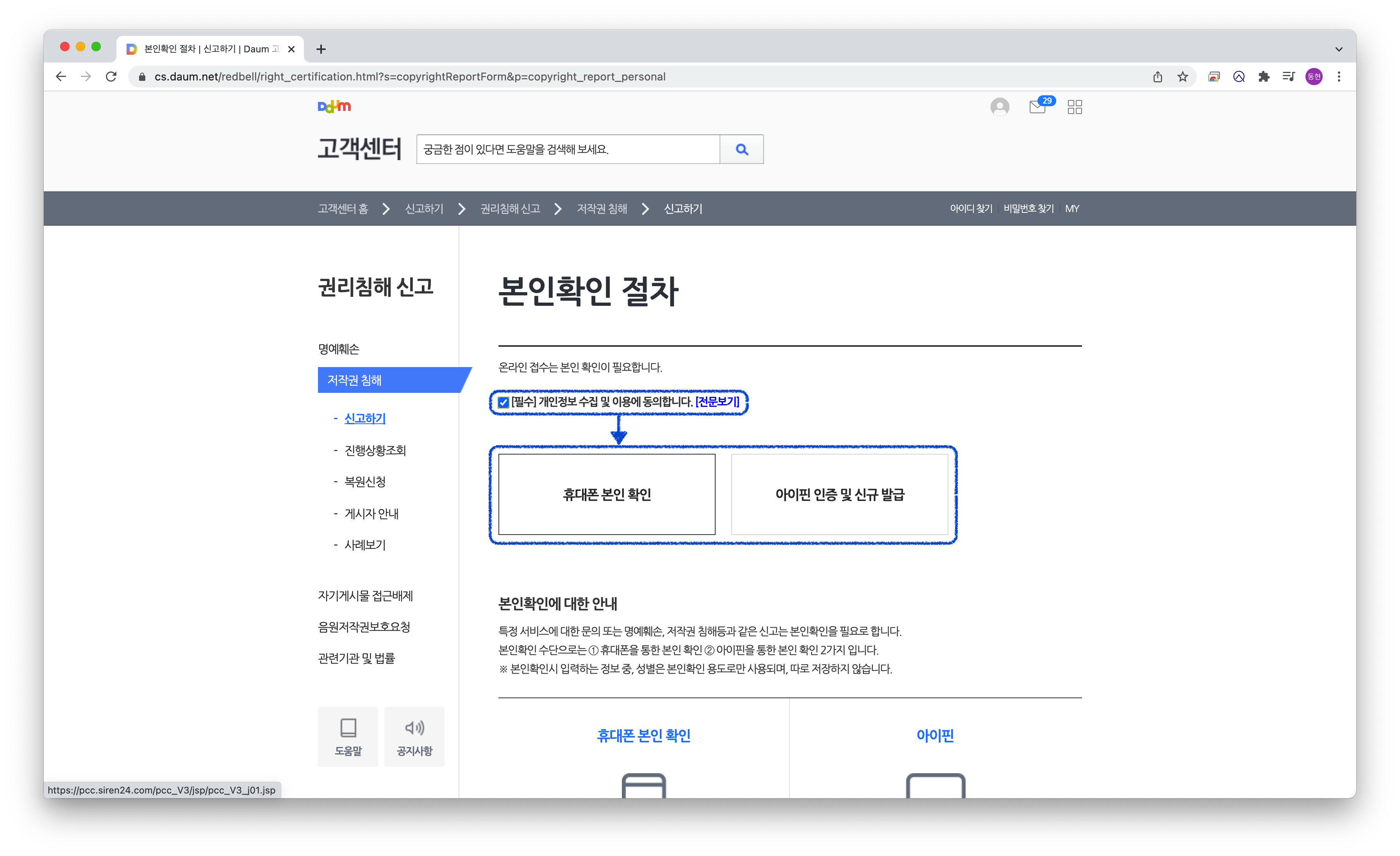Click the browser back arrow
The width and height of the screenshot is (1400, 856).
click(61, 77)
